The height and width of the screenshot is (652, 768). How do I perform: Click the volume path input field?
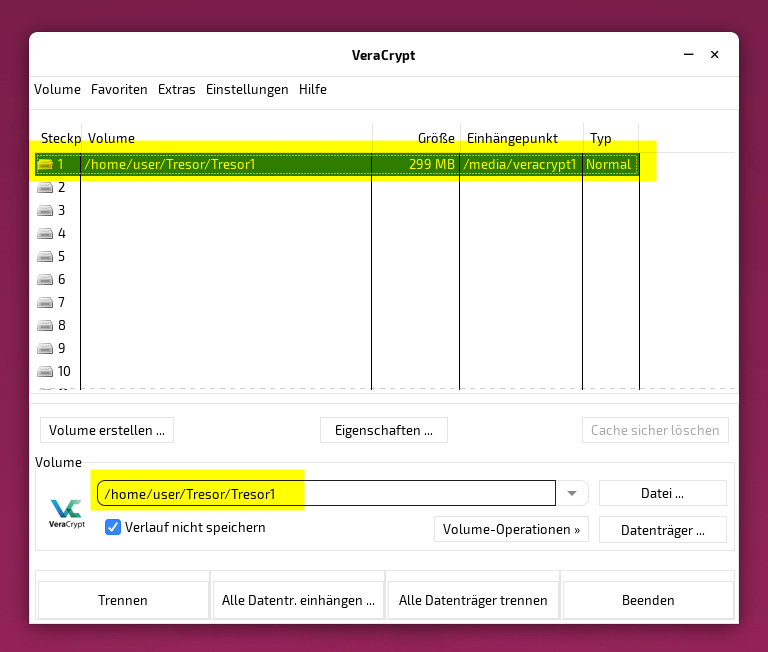(x=326, y=493)
